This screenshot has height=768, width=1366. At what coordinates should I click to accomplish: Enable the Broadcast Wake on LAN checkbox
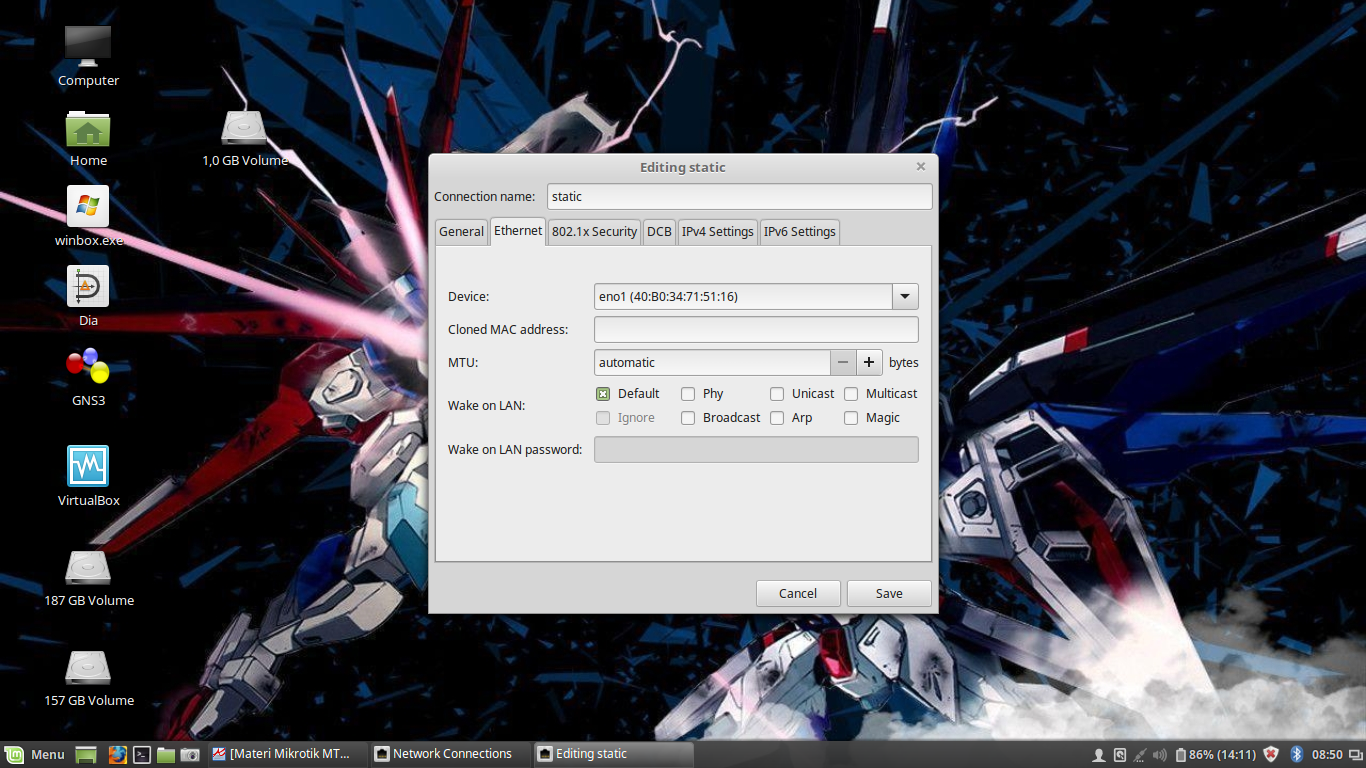688,418
